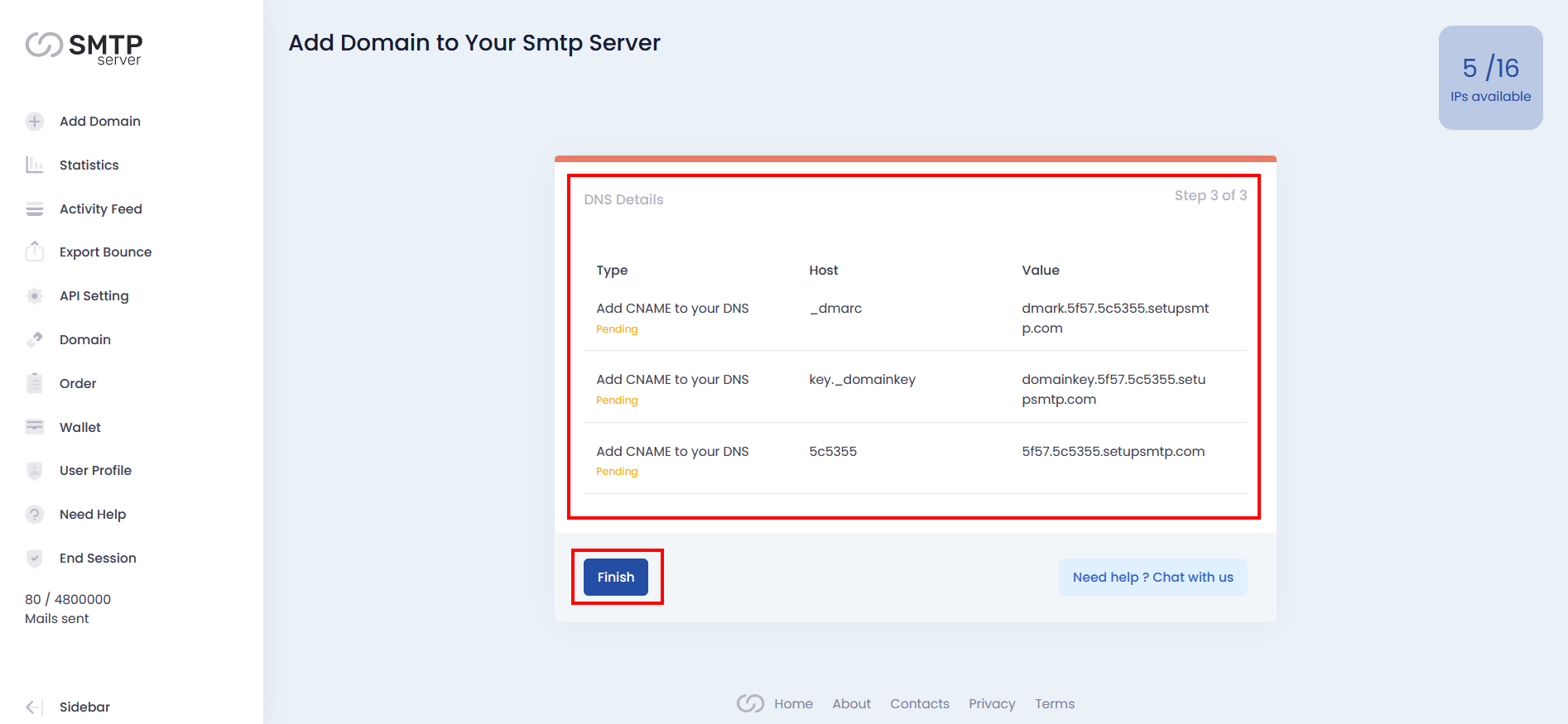Collapse the Sidebar using the arrow
The width and height of the screenshot is (1568, 724).
pos(34,707)
